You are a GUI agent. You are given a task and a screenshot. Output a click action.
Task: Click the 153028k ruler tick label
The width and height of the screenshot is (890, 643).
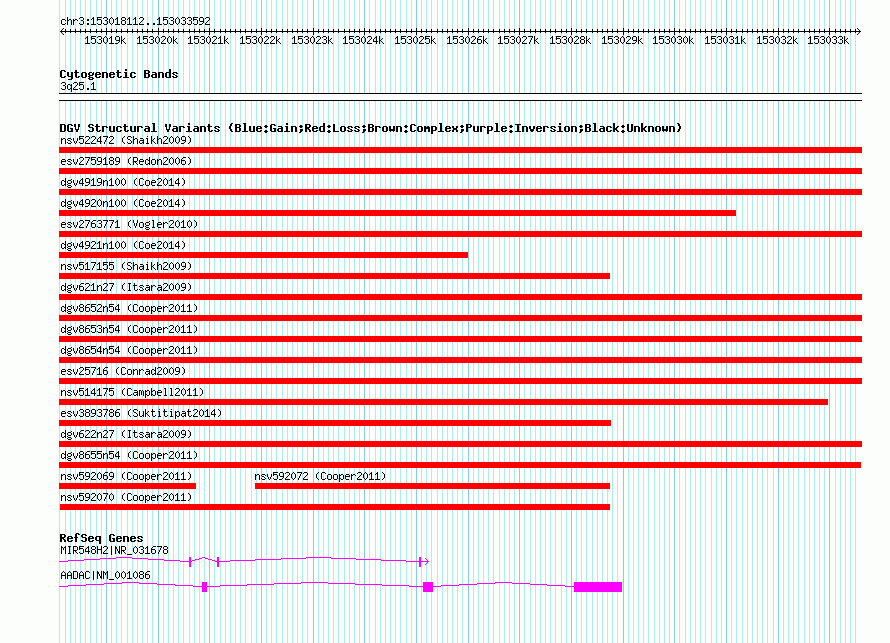[x=570, y=40]
